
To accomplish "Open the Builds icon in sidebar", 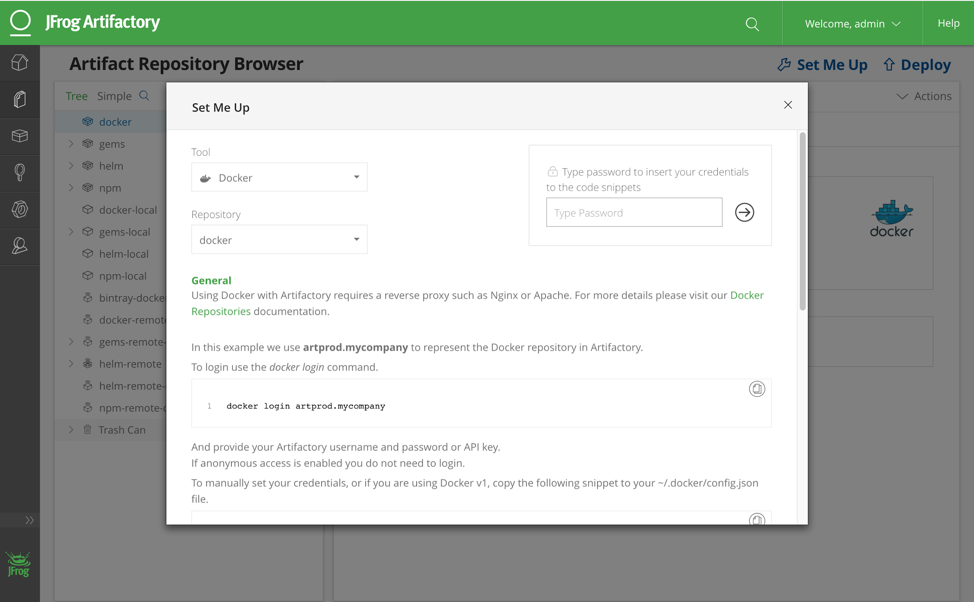I will (x=20, y=172).
